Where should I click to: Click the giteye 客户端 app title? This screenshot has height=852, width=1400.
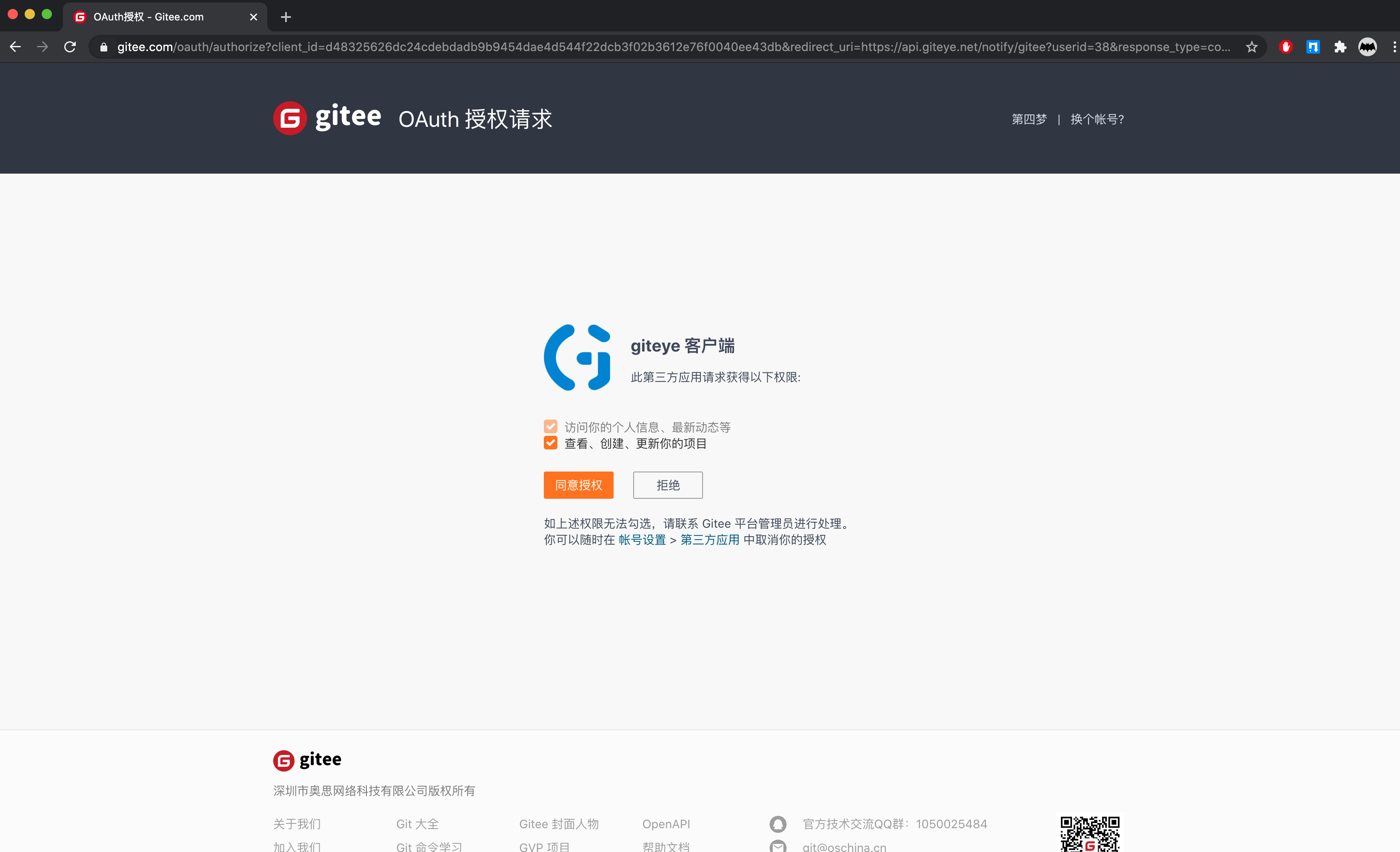click(x=683, y=346)
